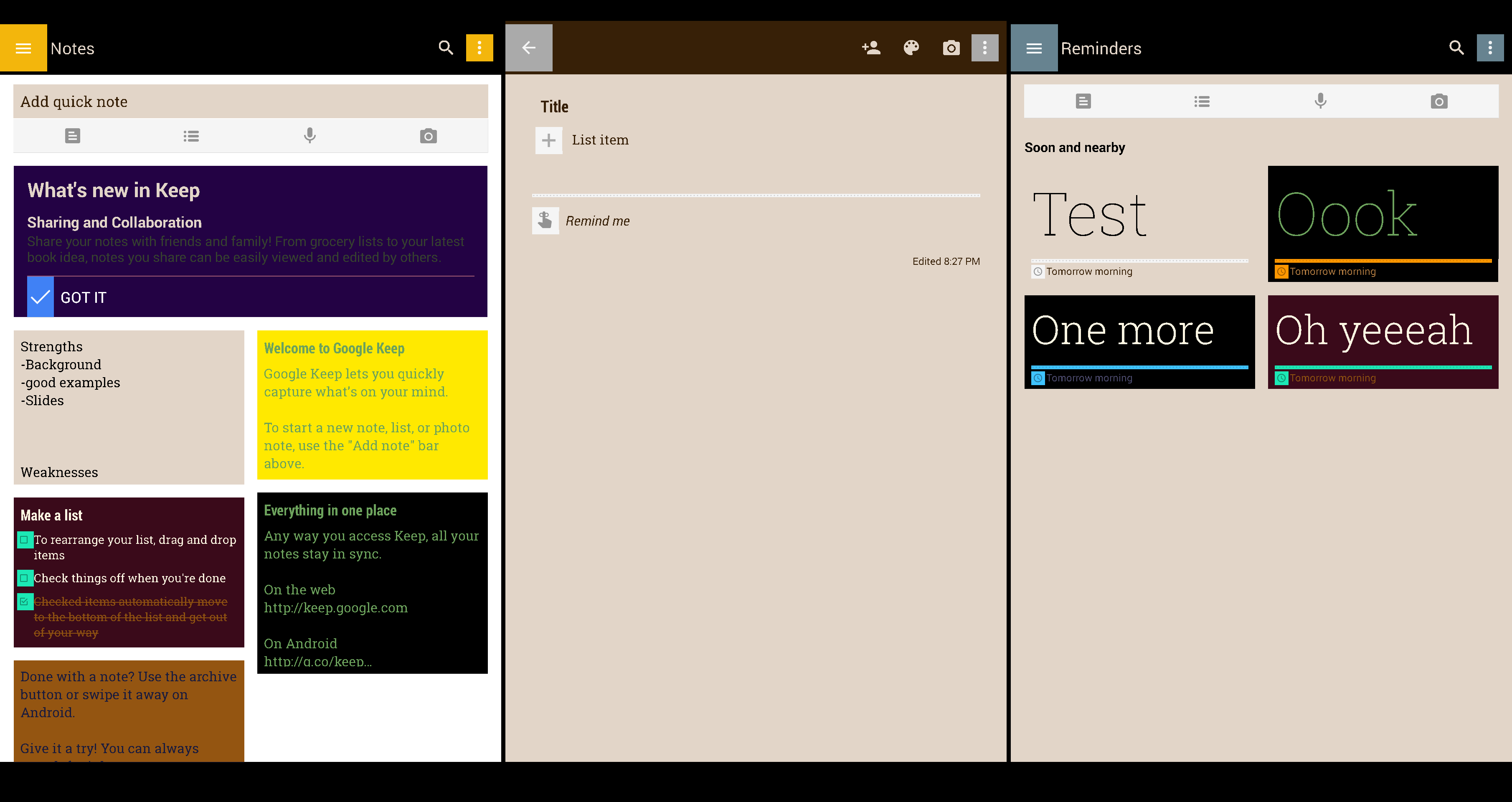Search reminders with the magnifier icon
The height and width of the screenshot is (802, 1512).
click(1456, 48)
